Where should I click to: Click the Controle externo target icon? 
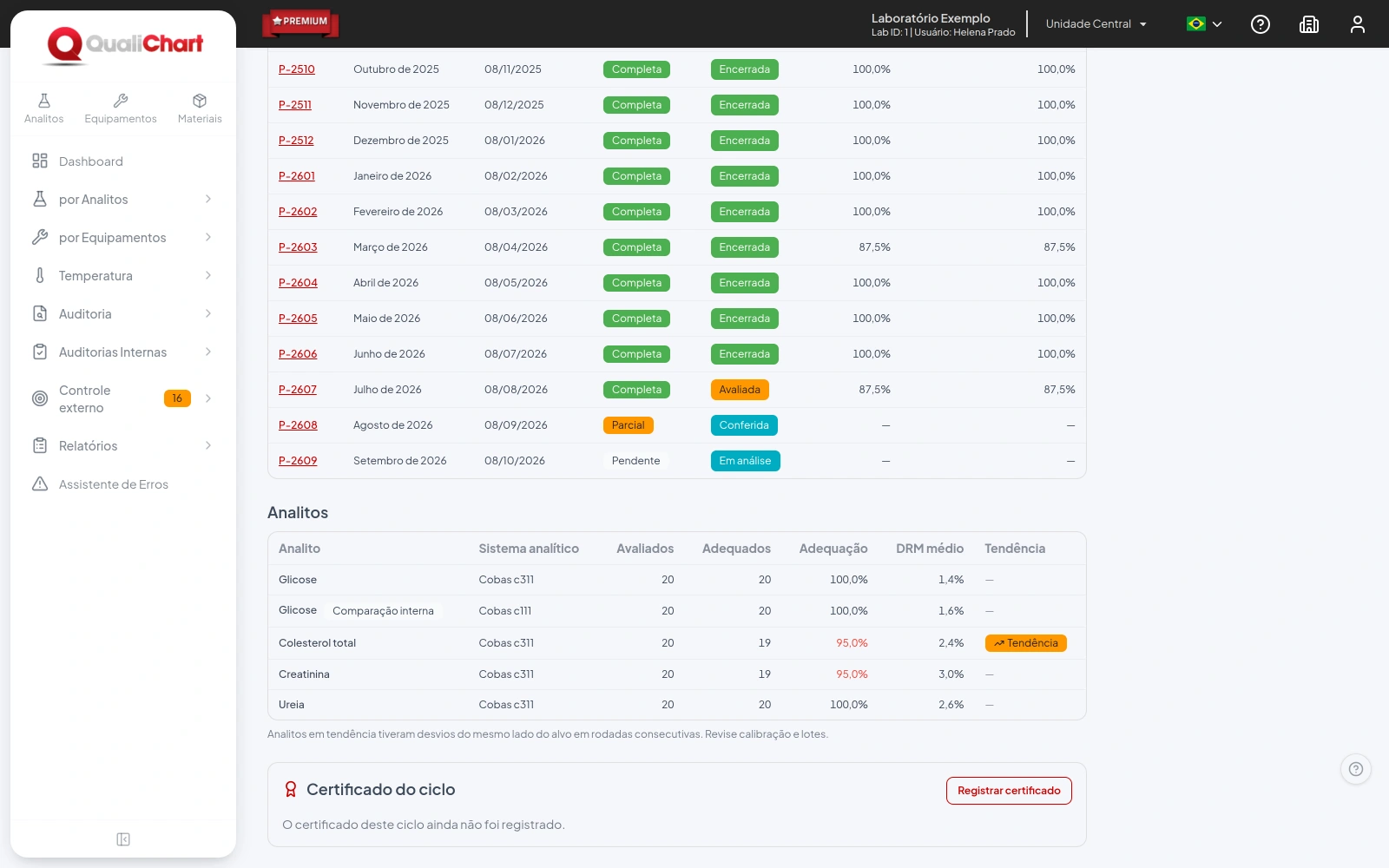pyautogui.click(x=40, y=398)
